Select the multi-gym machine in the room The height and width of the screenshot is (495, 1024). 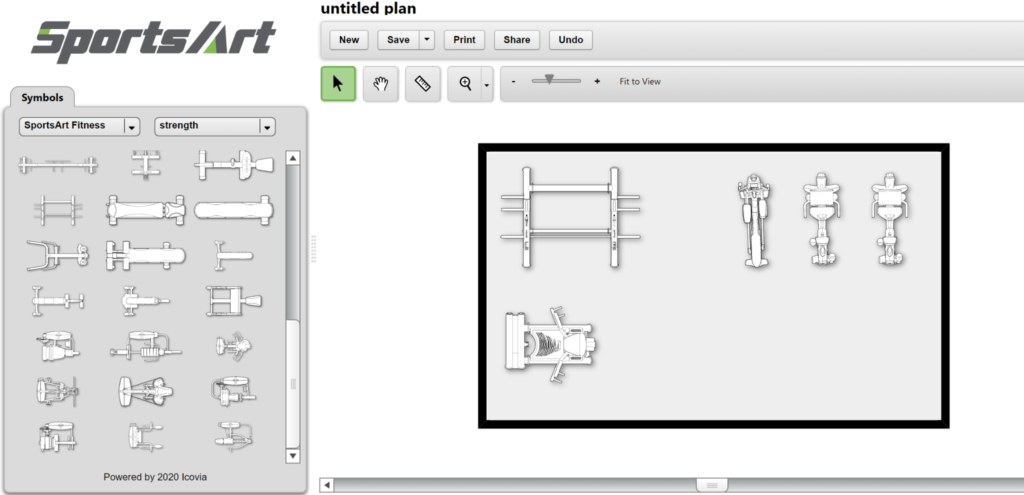pyautogui.click(x=551, y=345)
